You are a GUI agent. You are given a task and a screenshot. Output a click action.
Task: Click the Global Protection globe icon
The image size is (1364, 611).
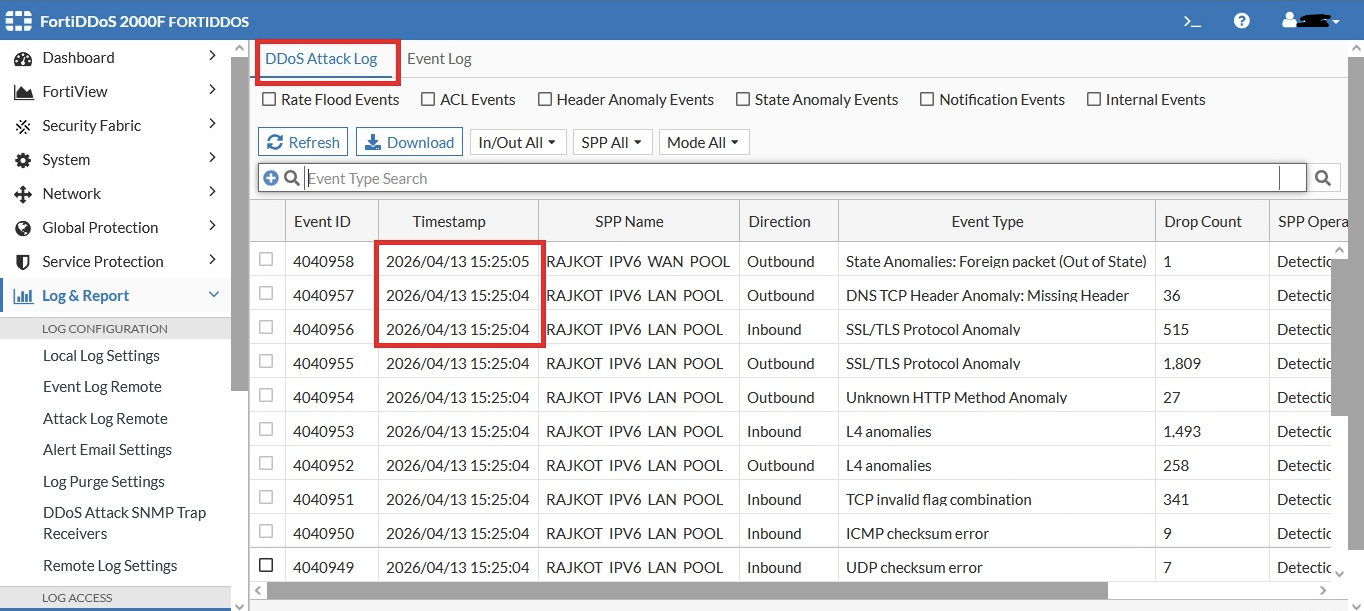click(x=23, y=228)
